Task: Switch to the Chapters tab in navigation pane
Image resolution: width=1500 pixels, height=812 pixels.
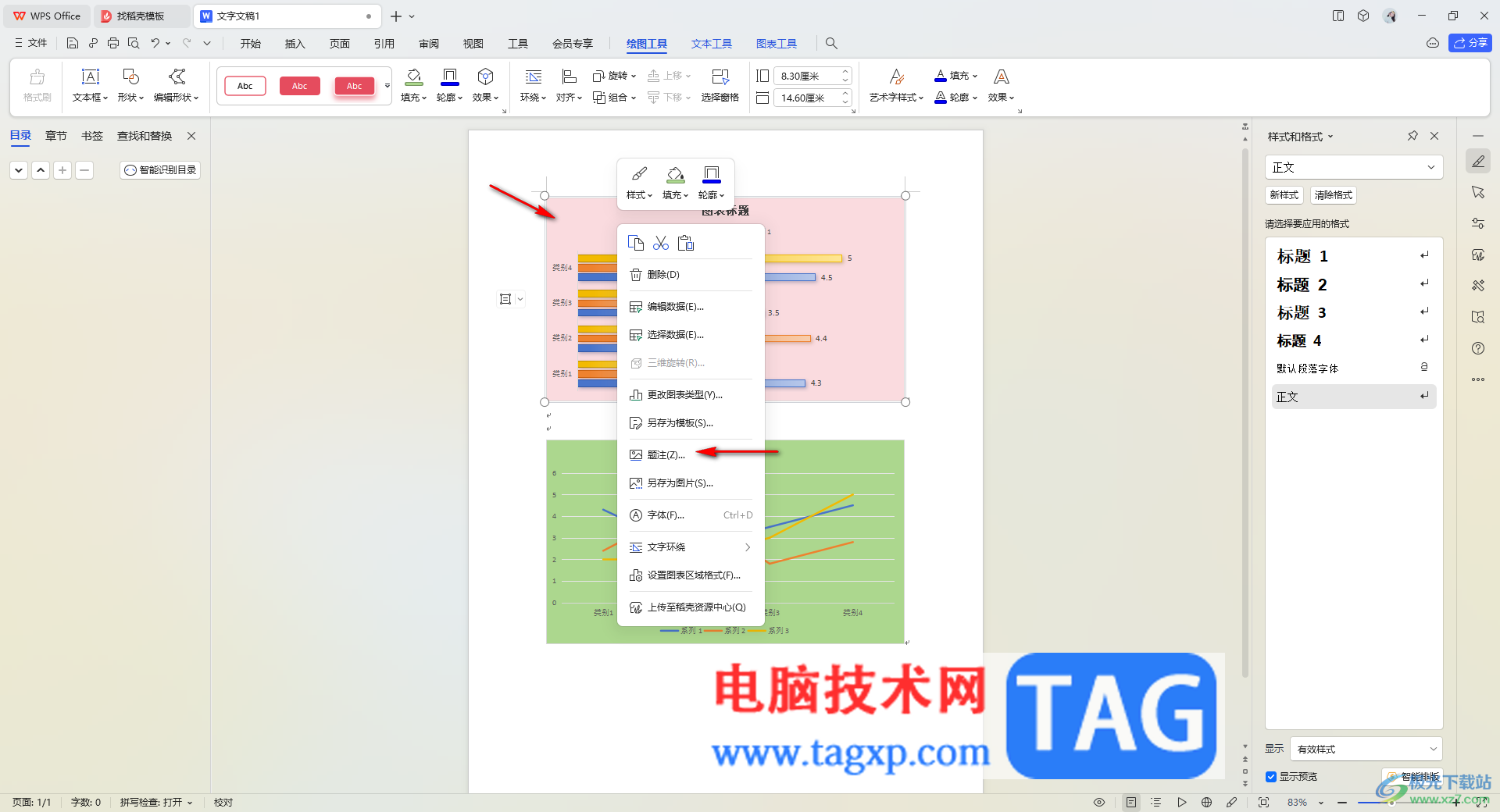Action: (x=56, y=136)
